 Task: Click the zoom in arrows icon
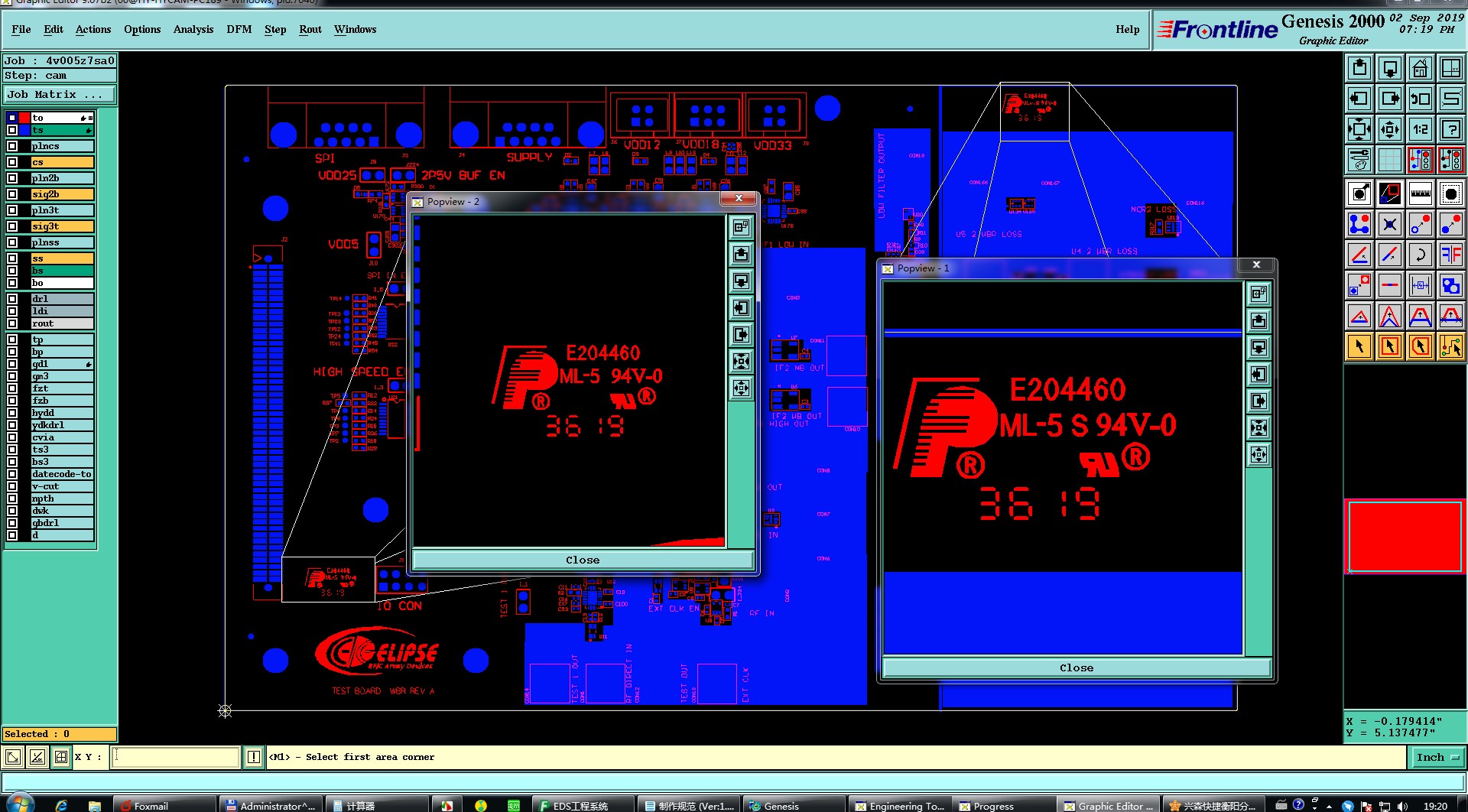click(1359, 129)
